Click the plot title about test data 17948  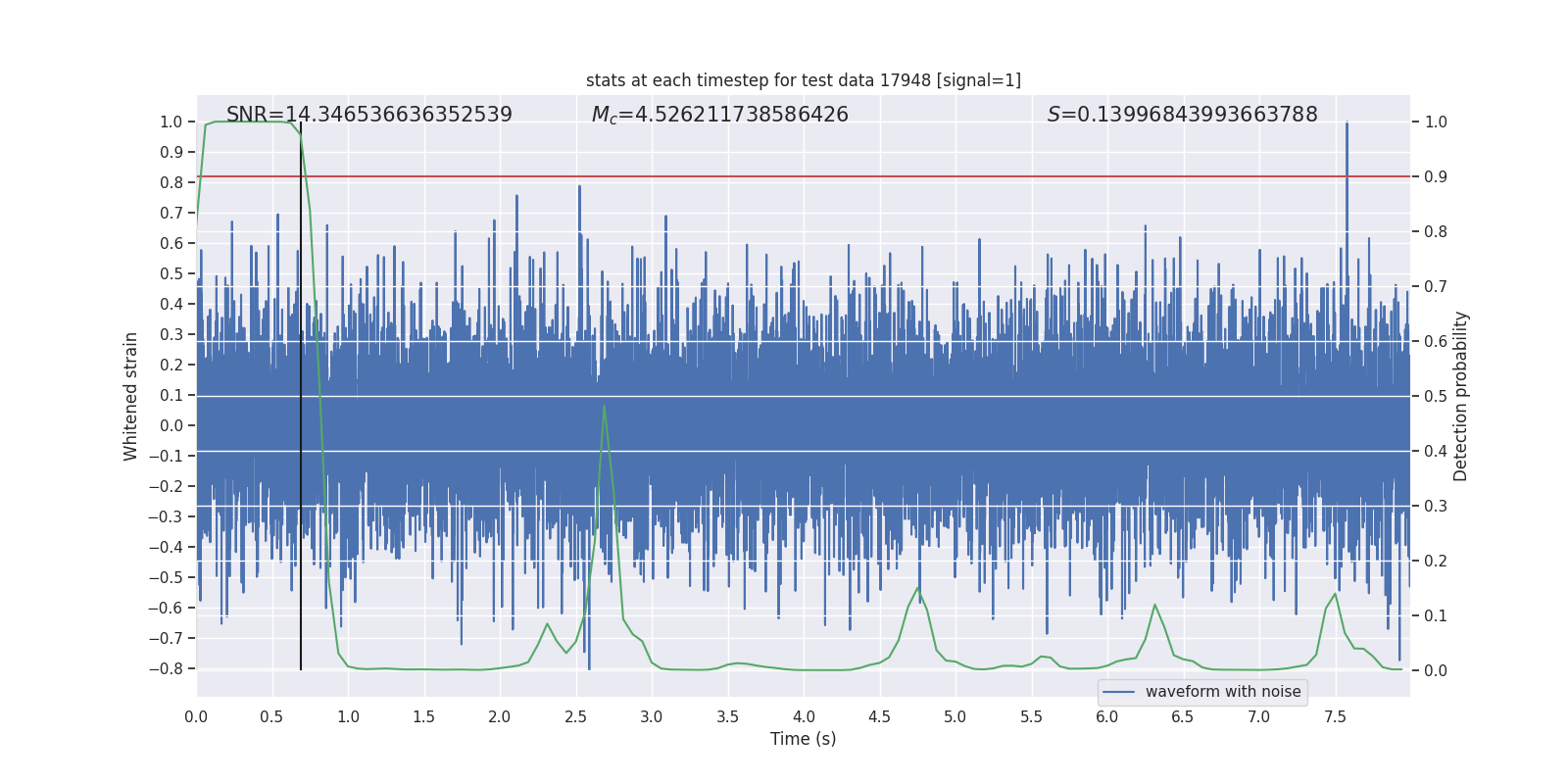click(803, 80)
